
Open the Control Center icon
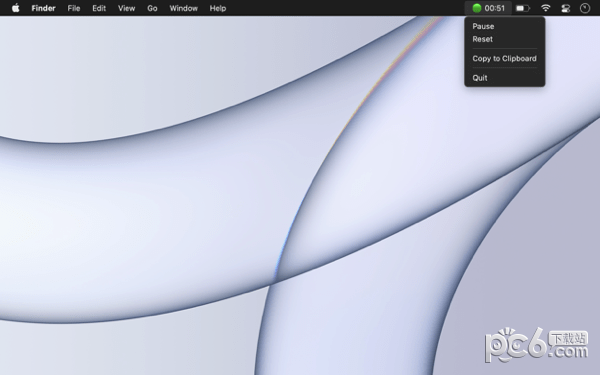[566, 8]
